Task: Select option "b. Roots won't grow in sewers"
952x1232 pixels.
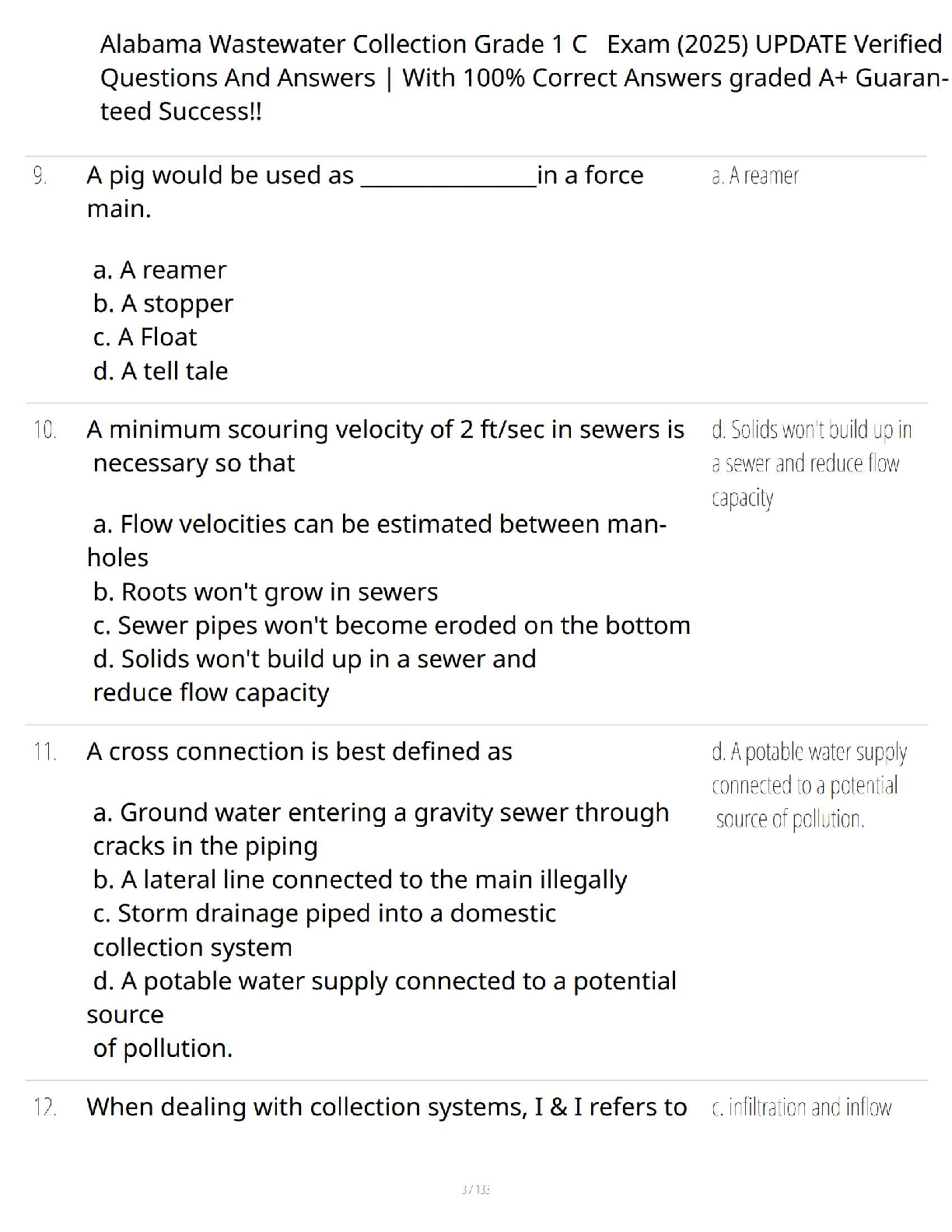Action: click(x=265, y=592)
